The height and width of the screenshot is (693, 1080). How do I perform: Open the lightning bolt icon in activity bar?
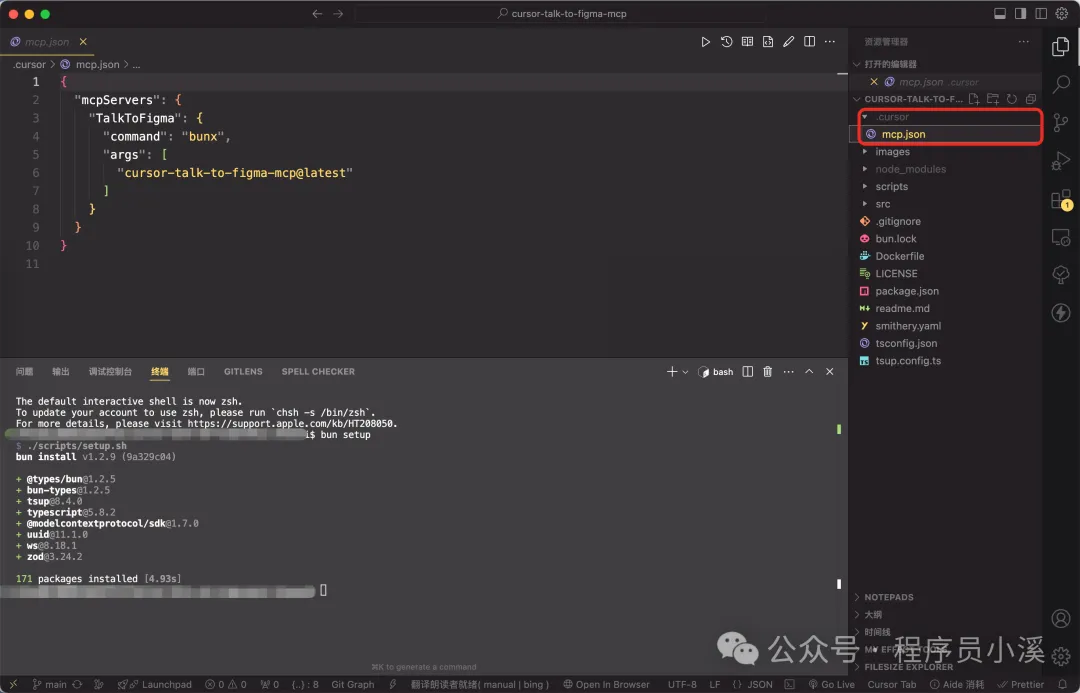(1061, 313)
